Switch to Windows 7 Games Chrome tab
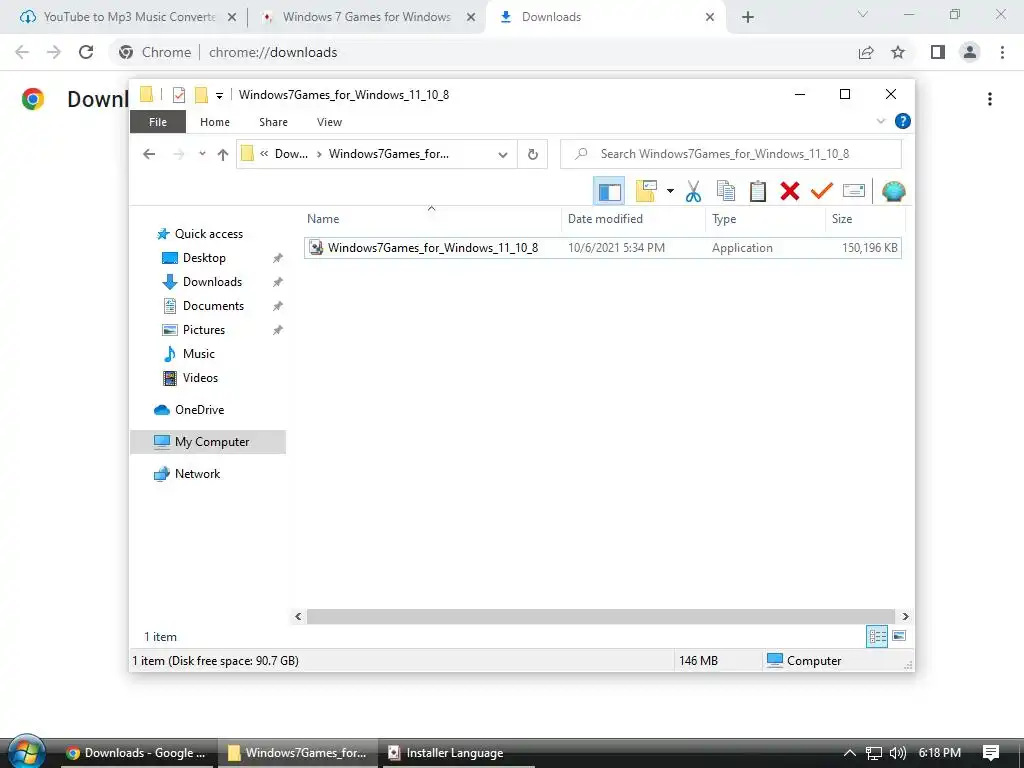1024x768 pixels. click(x=366, y=17)
